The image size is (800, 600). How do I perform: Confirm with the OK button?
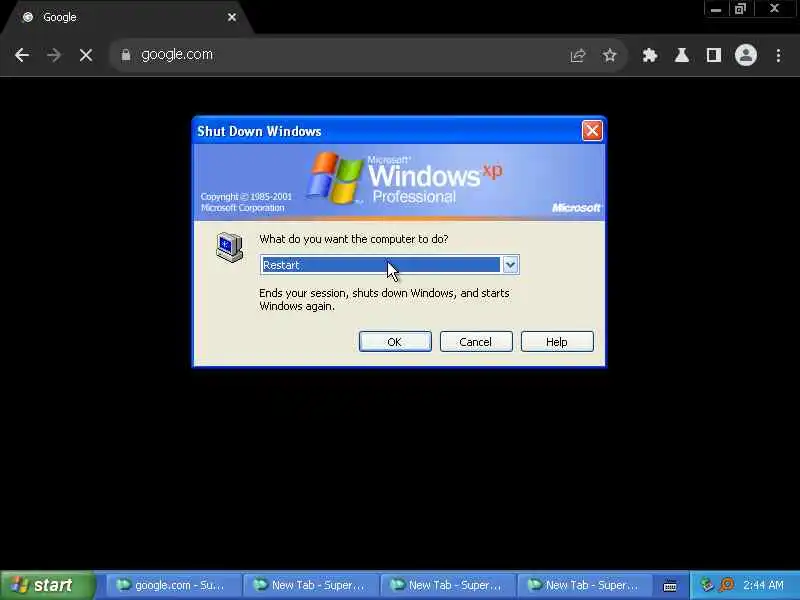coord(395,341)
